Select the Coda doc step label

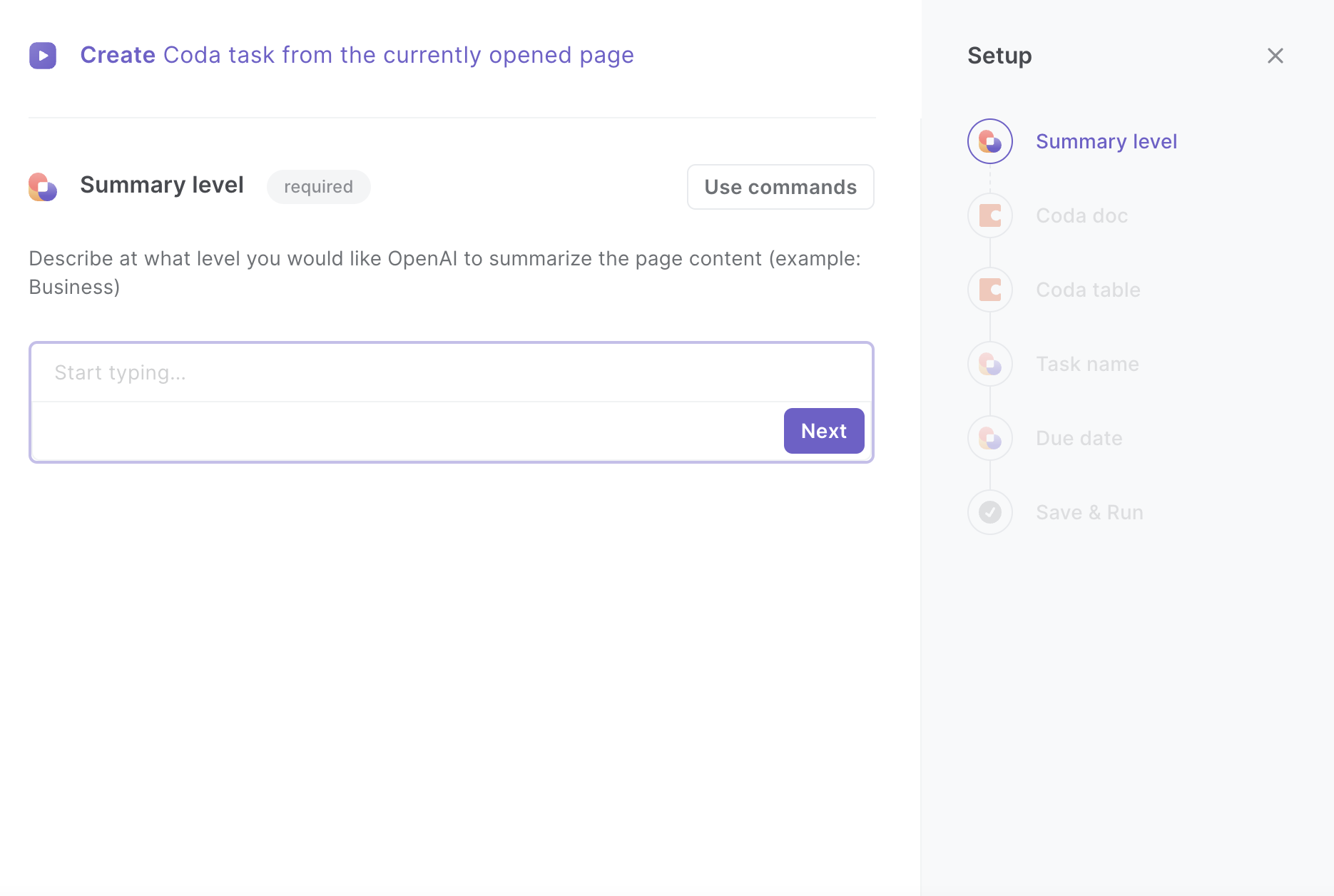coord(1081,215)
